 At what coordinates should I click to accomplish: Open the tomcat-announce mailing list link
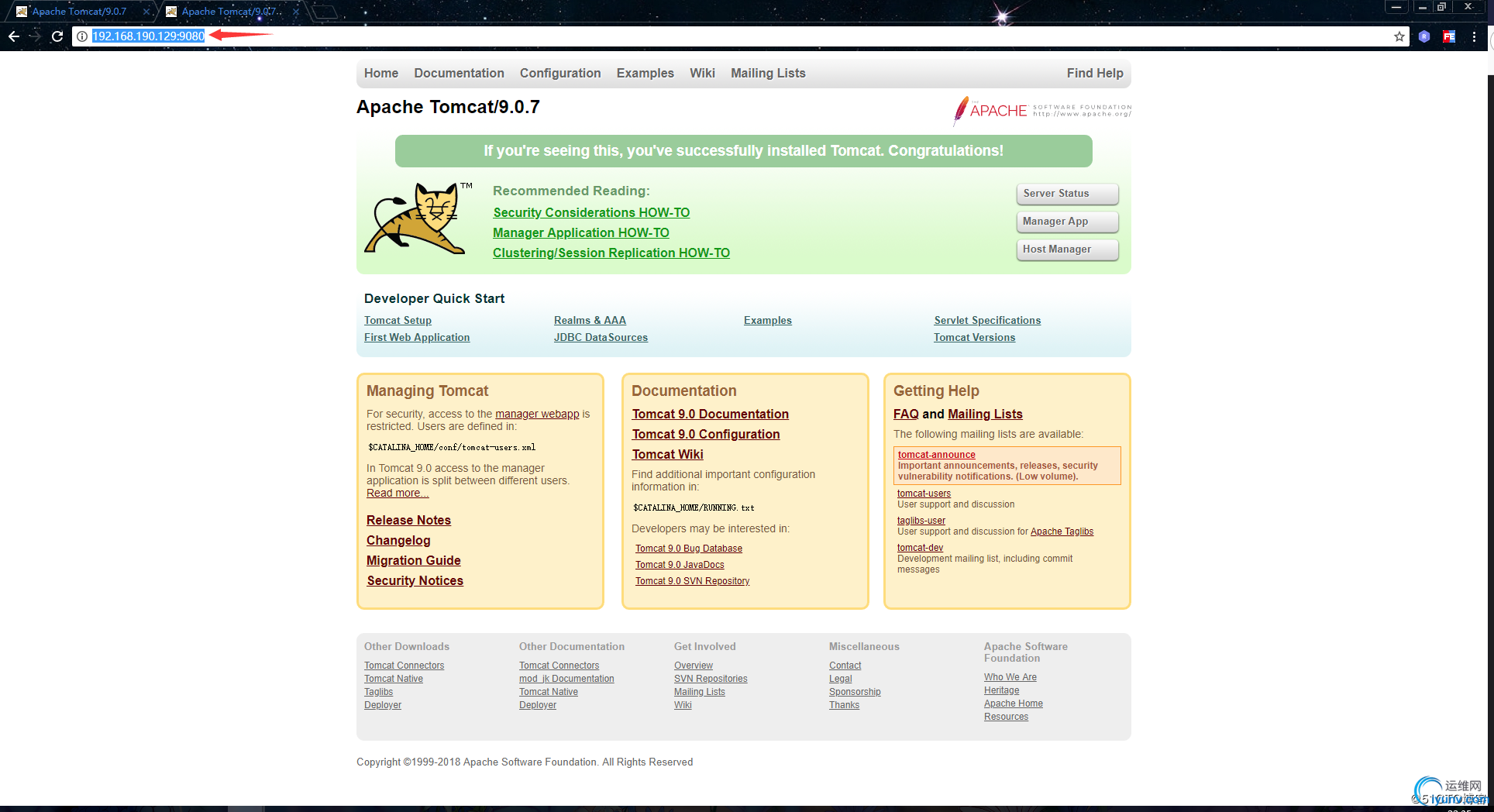(937, 455)
